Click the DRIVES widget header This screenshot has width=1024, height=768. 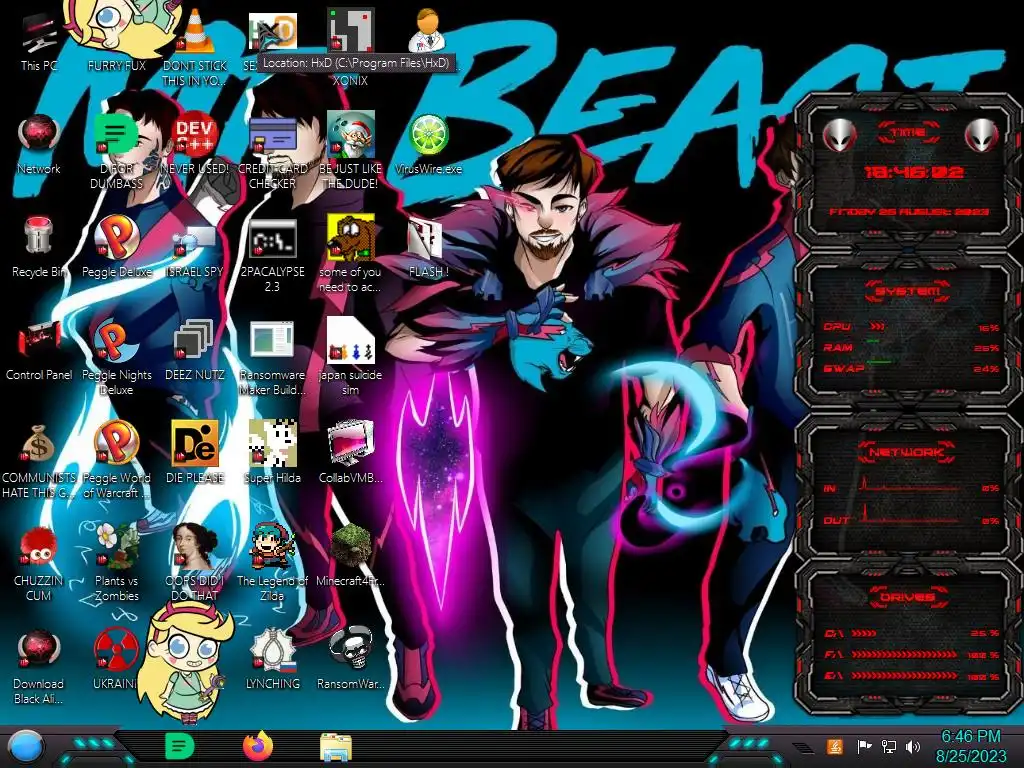click(x=908, y=597)
